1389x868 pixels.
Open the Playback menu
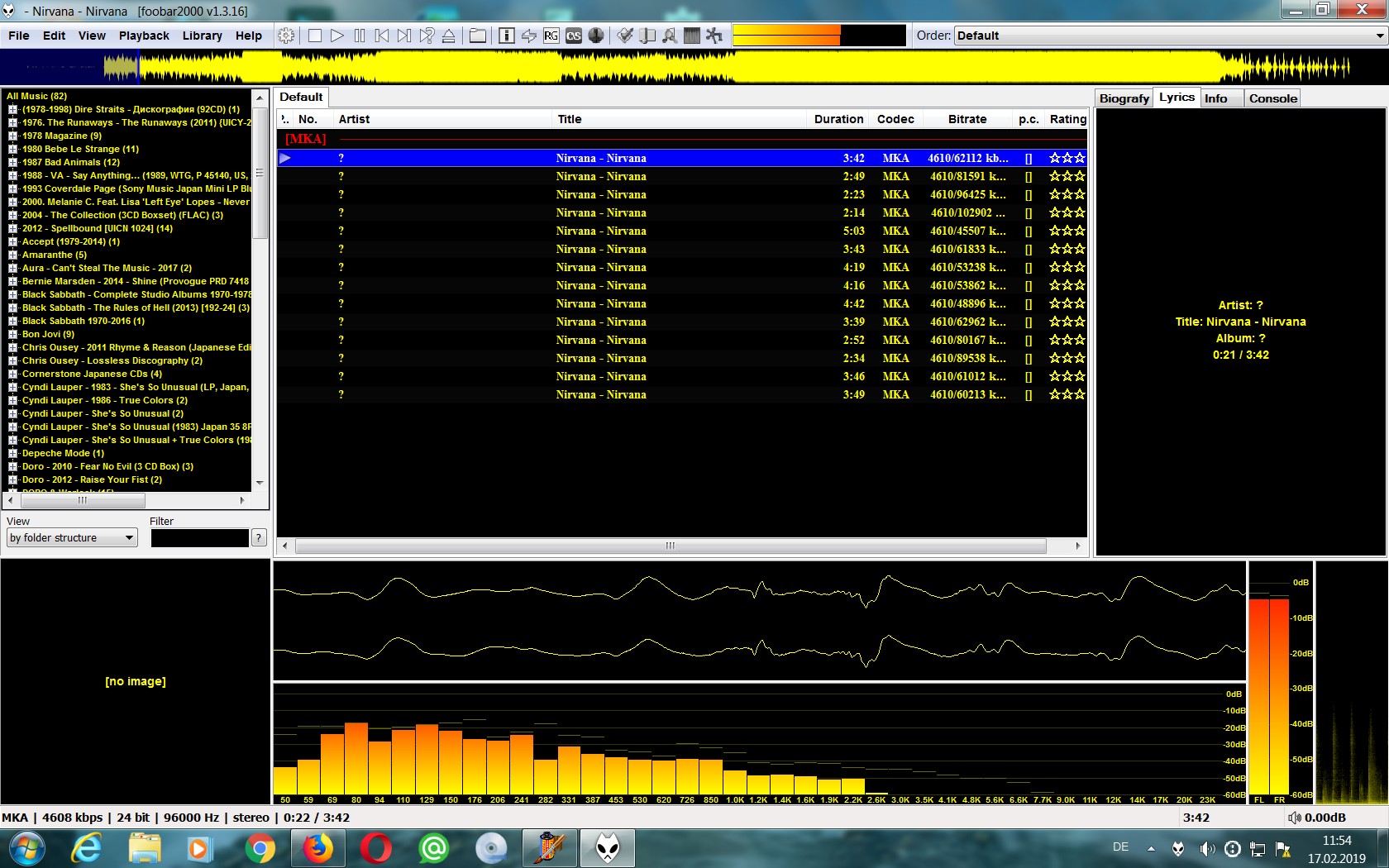tap(144, 36)
